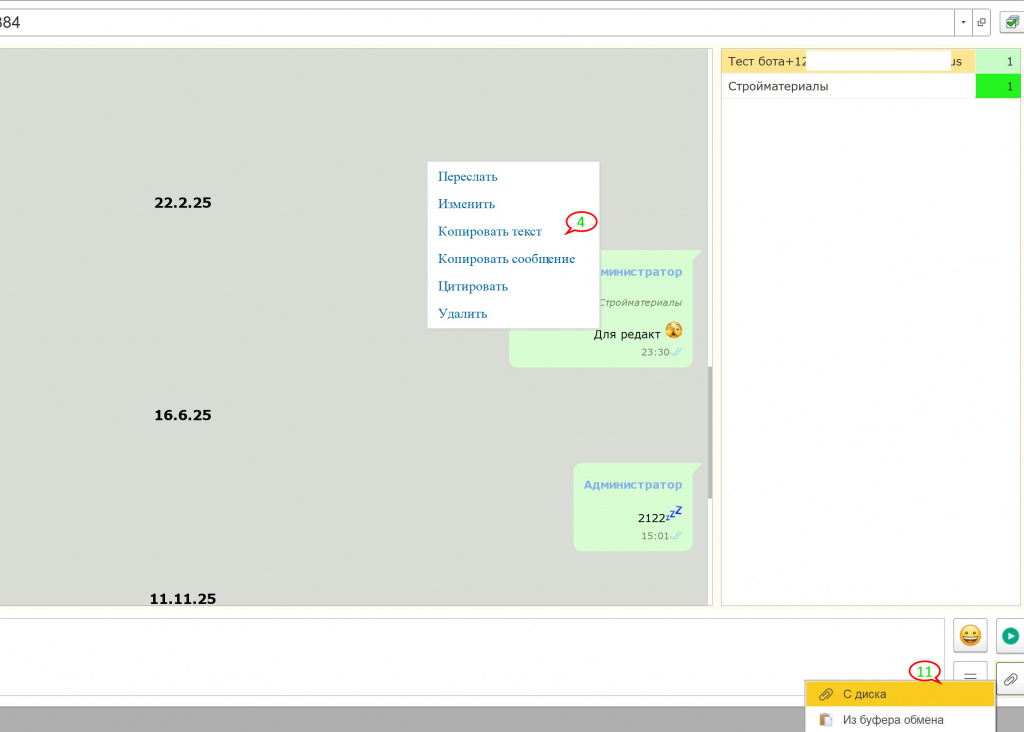The width and height of the screenshot is (1024, 732).
Task: Click the '2122' message text
Action: pyautogui.click(x=651, y=518)
